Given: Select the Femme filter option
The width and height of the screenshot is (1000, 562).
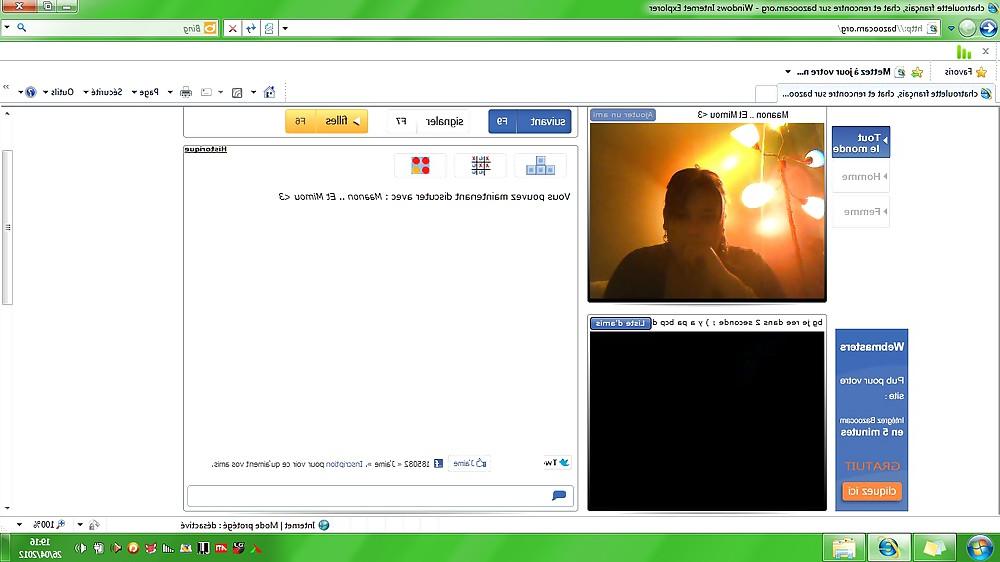Looking at the screenshot, I should click(x=861, y=211).
